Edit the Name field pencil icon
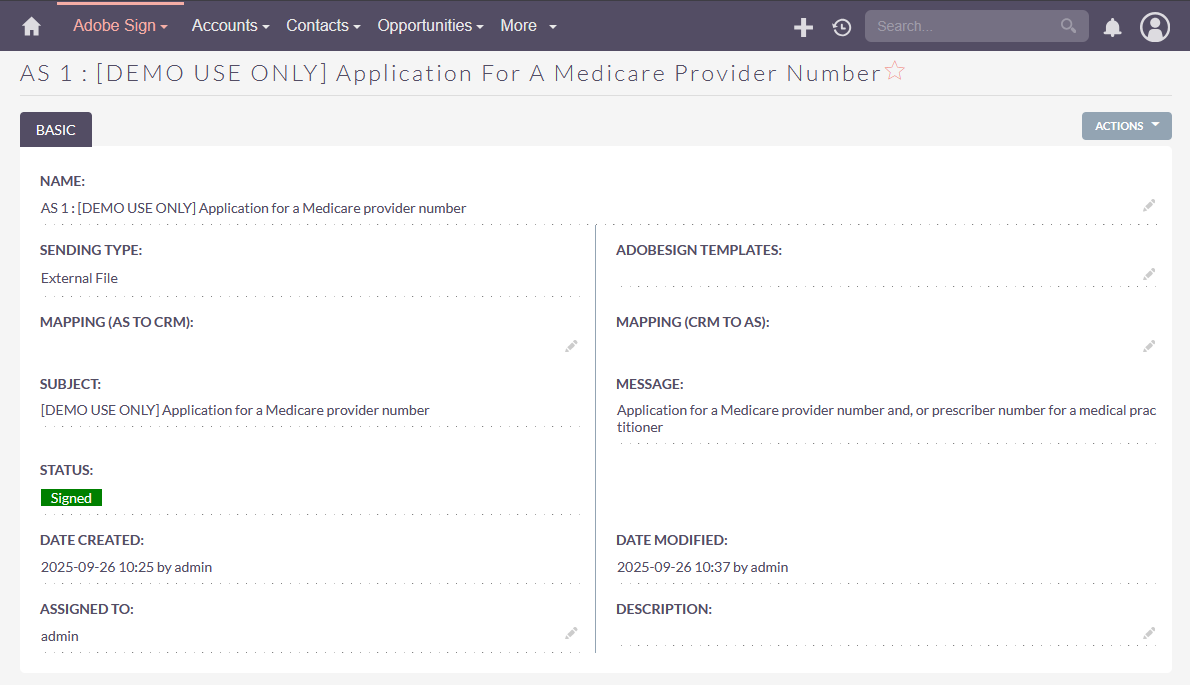The image size is (1190, 685). 1149,205
